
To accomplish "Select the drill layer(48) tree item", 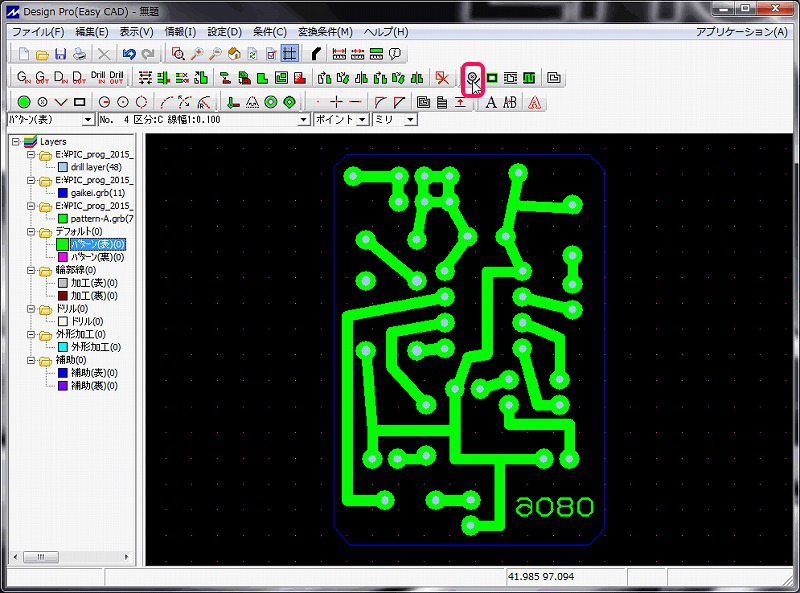I will [96, 167].
